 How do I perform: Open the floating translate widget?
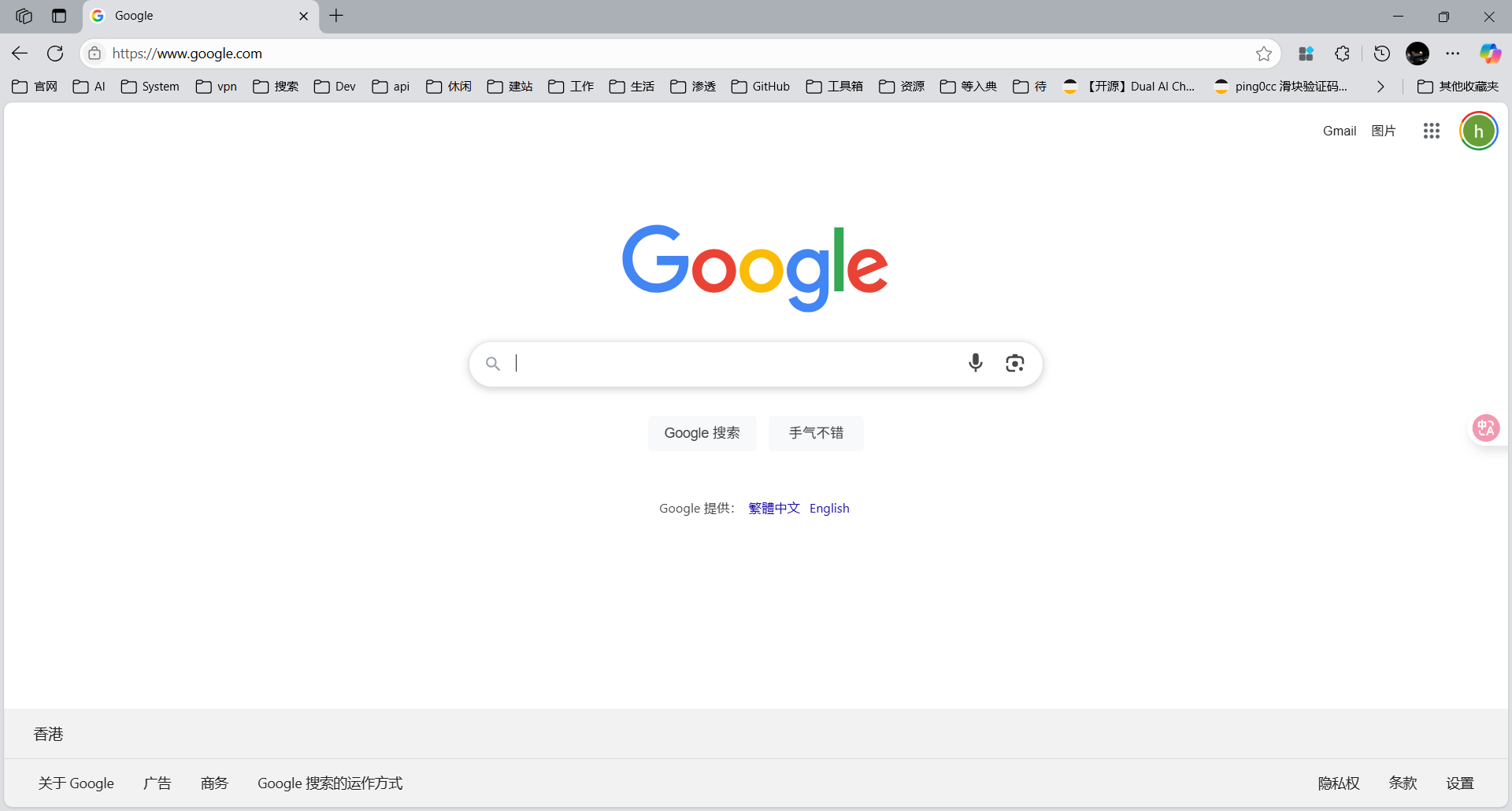pyautogui.click(x=1486, y=428)
